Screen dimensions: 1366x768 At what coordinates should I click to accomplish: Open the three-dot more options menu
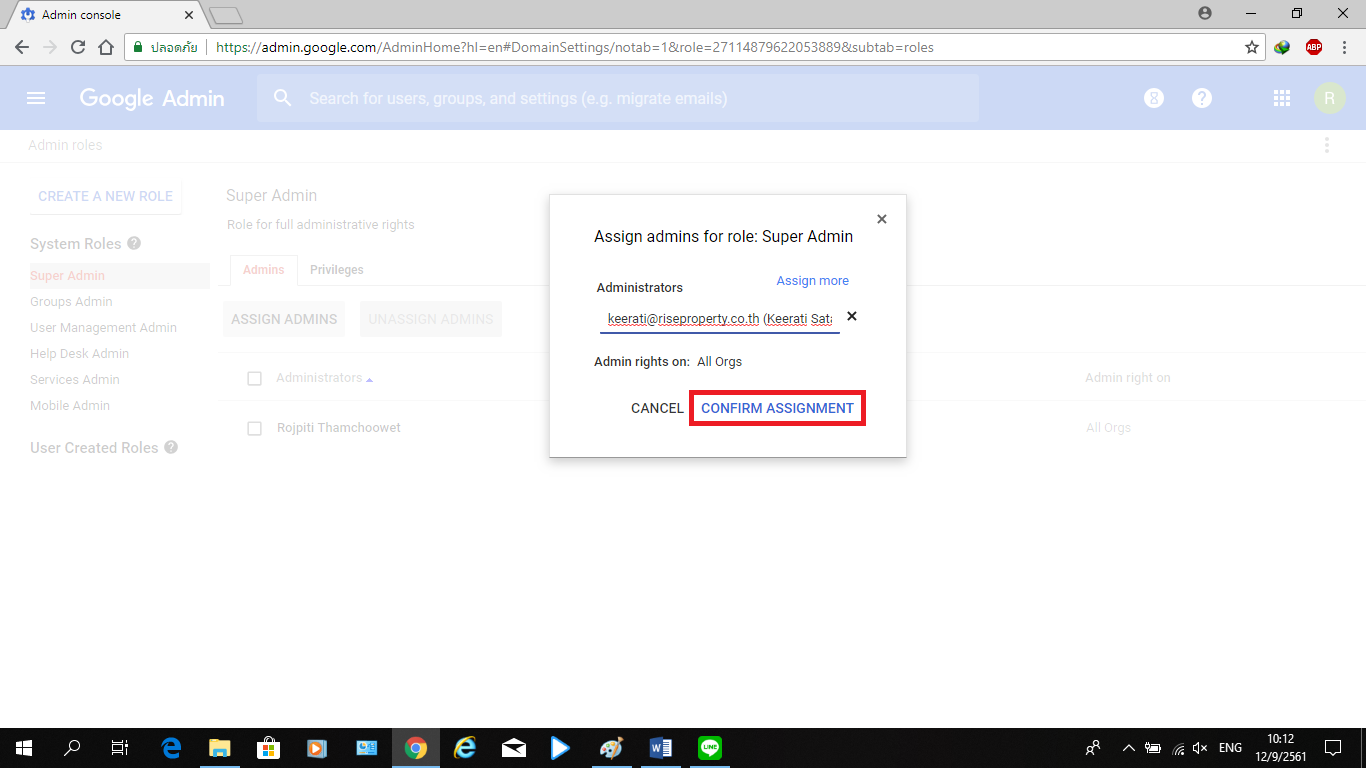tap(1327, 145)
